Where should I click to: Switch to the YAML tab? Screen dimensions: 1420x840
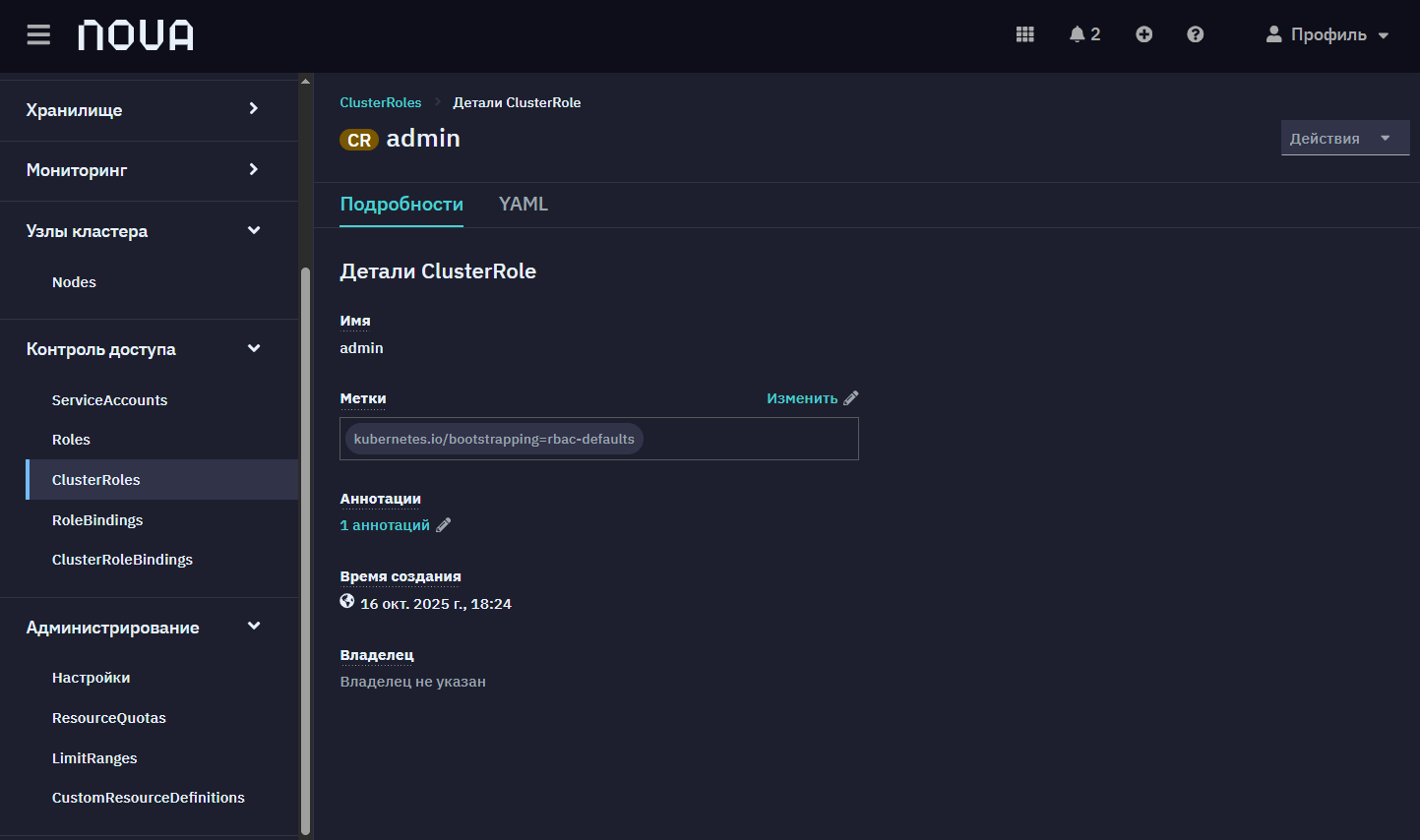(524, 204)
